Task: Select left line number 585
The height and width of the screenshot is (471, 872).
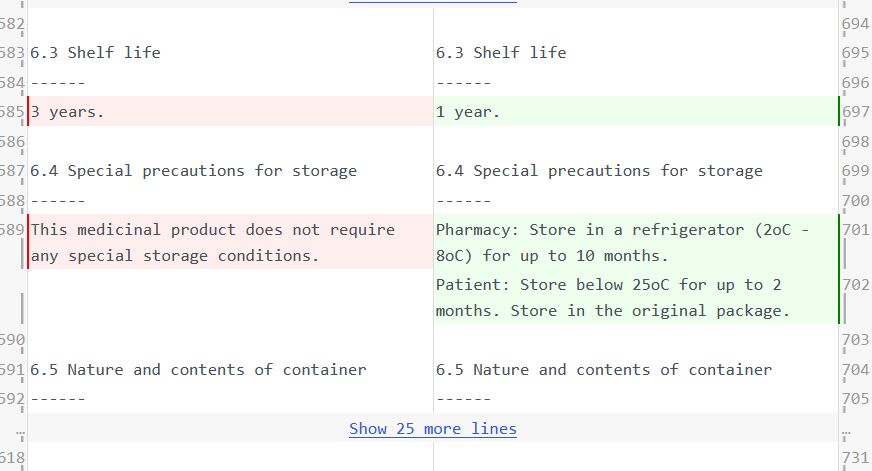Action: tap(12, 112)
